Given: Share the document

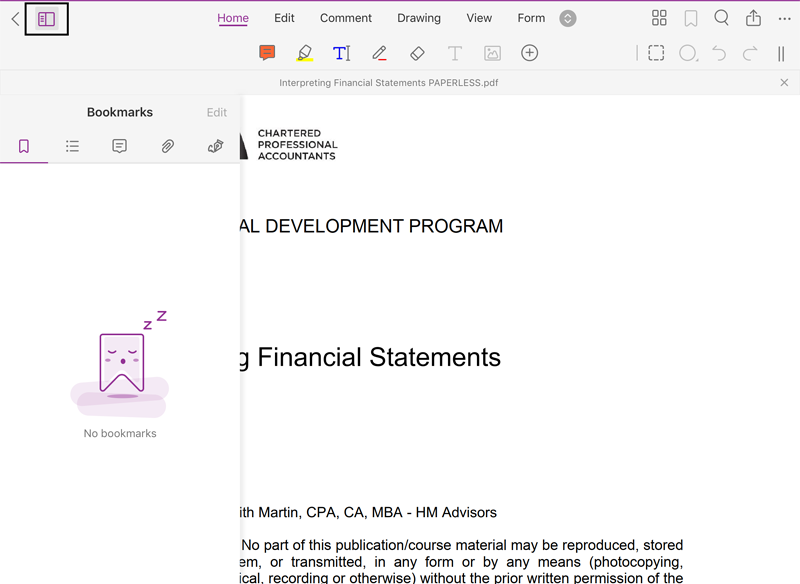Looking at the screenshot, I should (753, 18).
